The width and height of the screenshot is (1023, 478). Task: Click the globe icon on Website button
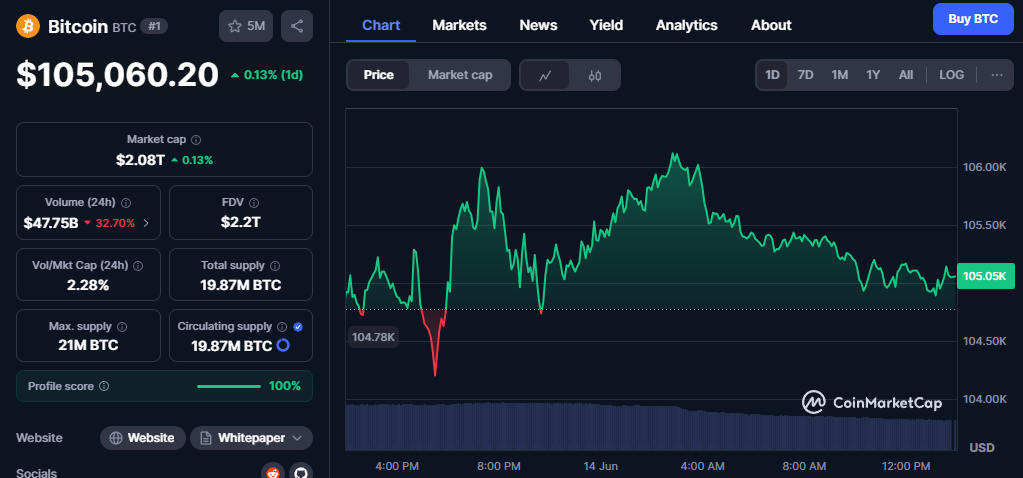click(x=116, y=438)
